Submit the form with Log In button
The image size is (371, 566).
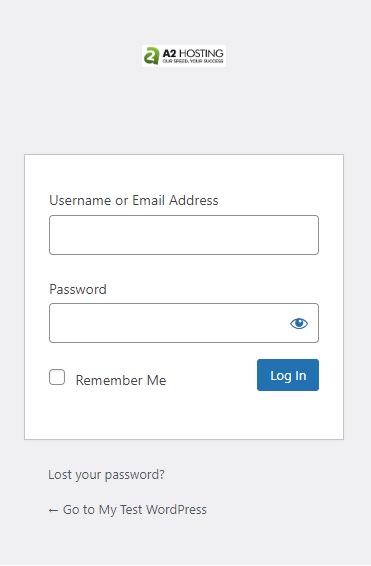(288, 375)
